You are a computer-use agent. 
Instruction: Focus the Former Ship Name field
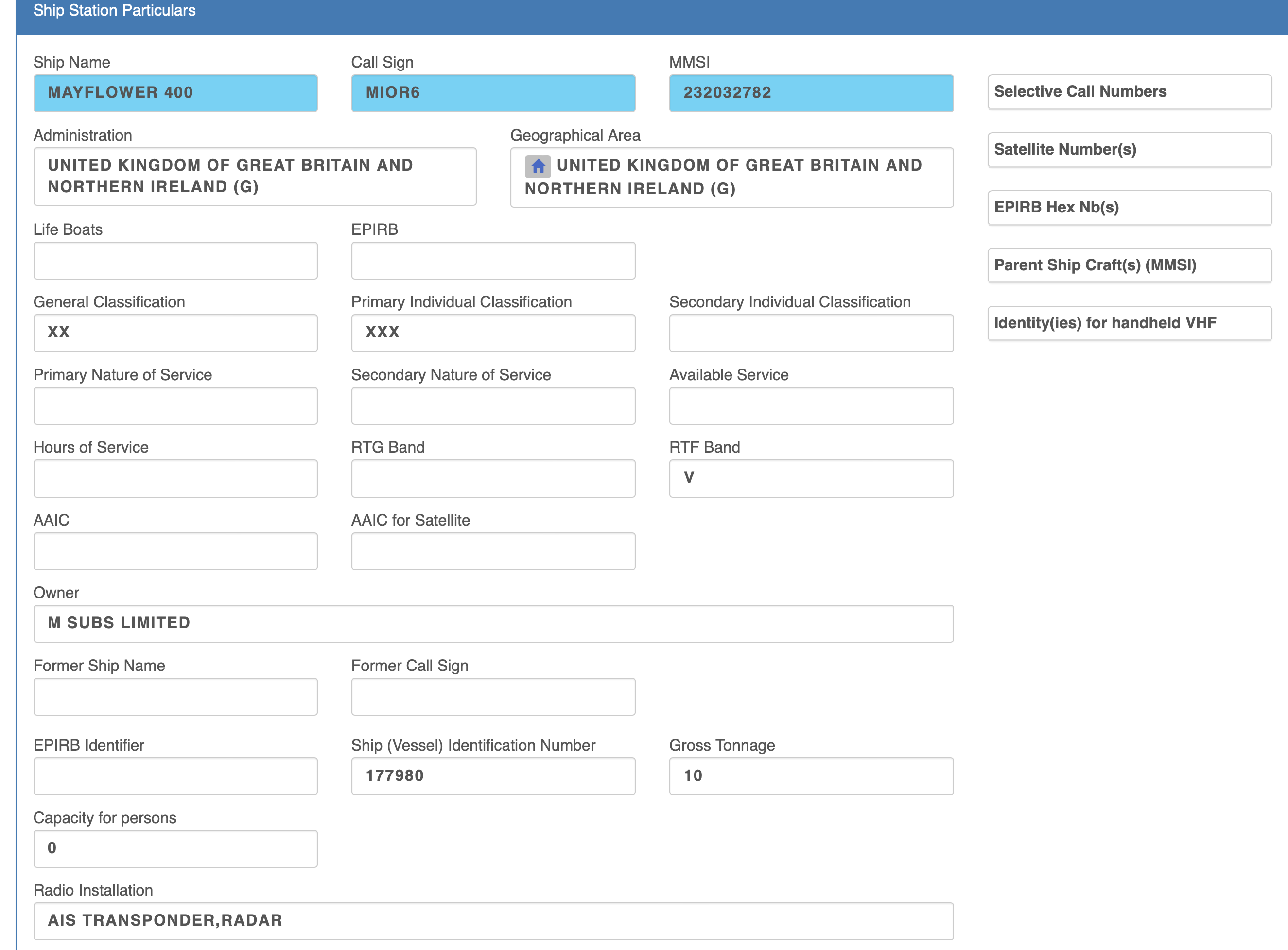175,696
